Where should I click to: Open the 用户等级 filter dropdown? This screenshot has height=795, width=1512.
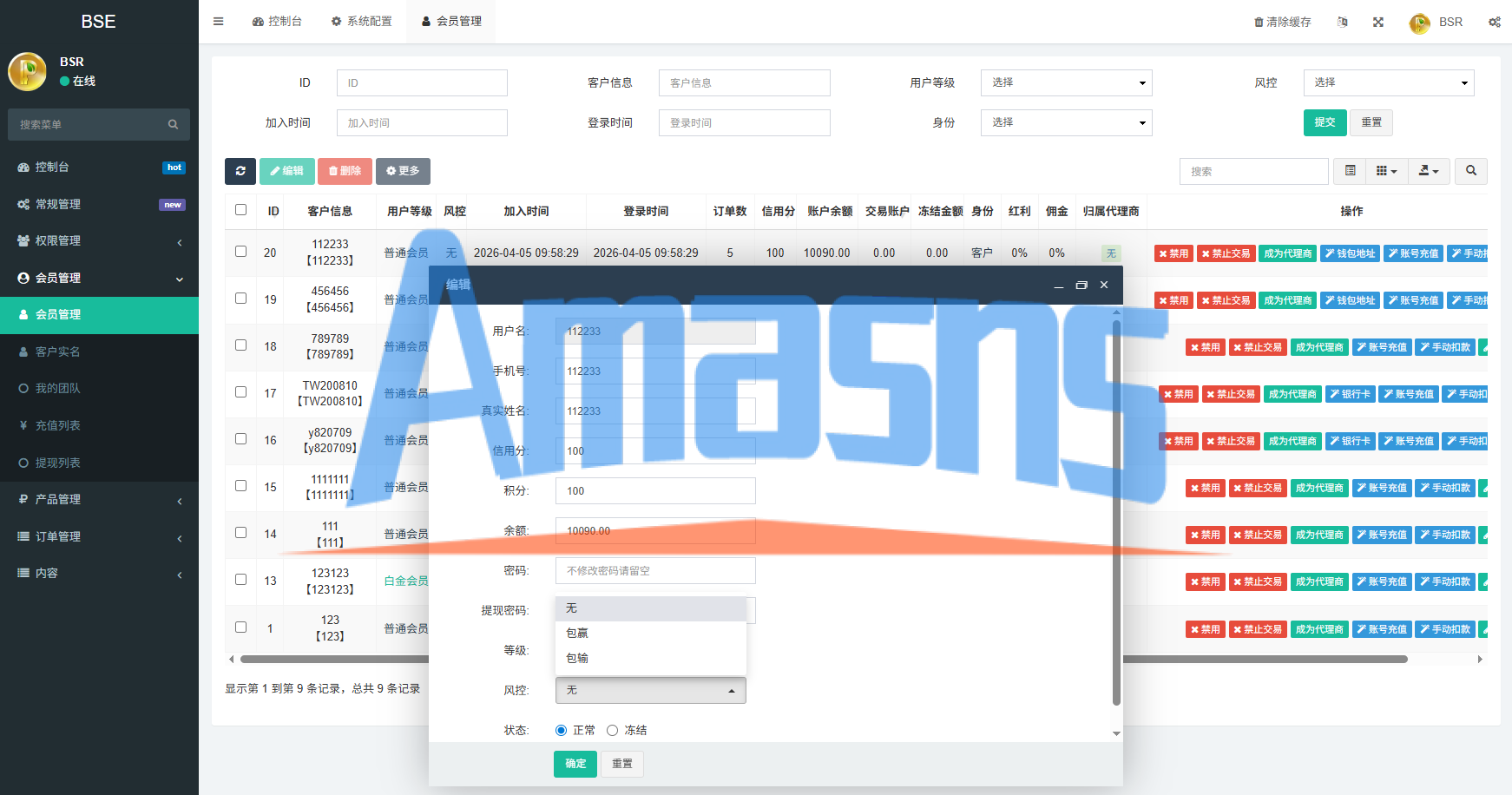[1067, 82]
